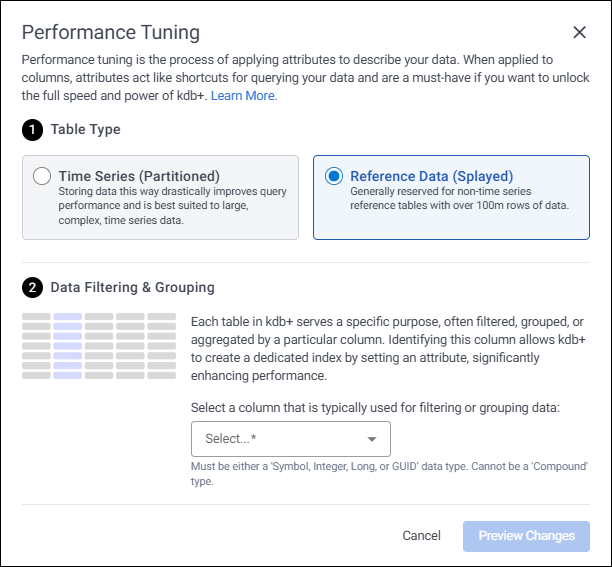Select the Time Series (Partitioned) radio button
This screenshot has height=567, width=612.
pos(42,176)
